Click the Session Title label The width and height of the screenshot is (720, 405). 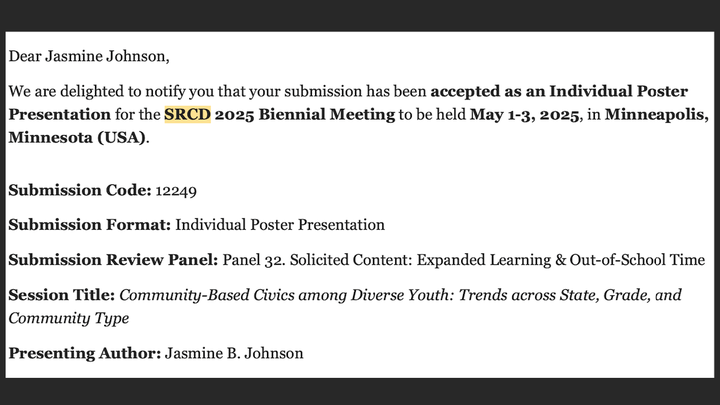(x=62, y=295)
